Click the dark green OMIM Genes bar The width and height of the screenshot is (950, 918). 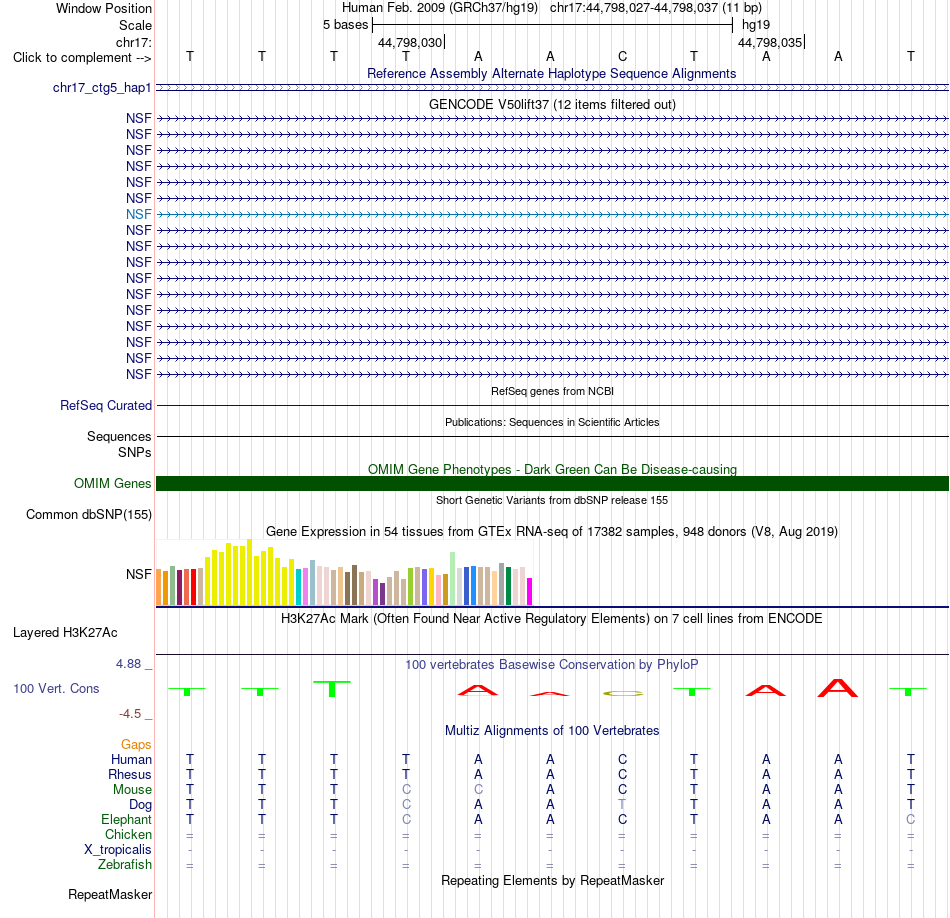(x=552, y=484)
